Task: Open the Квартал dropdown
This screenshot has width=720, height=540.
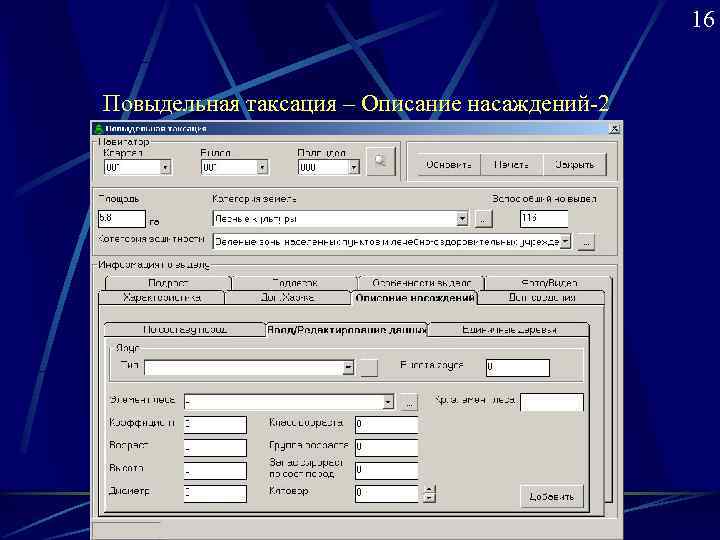Action: (165, 168)
